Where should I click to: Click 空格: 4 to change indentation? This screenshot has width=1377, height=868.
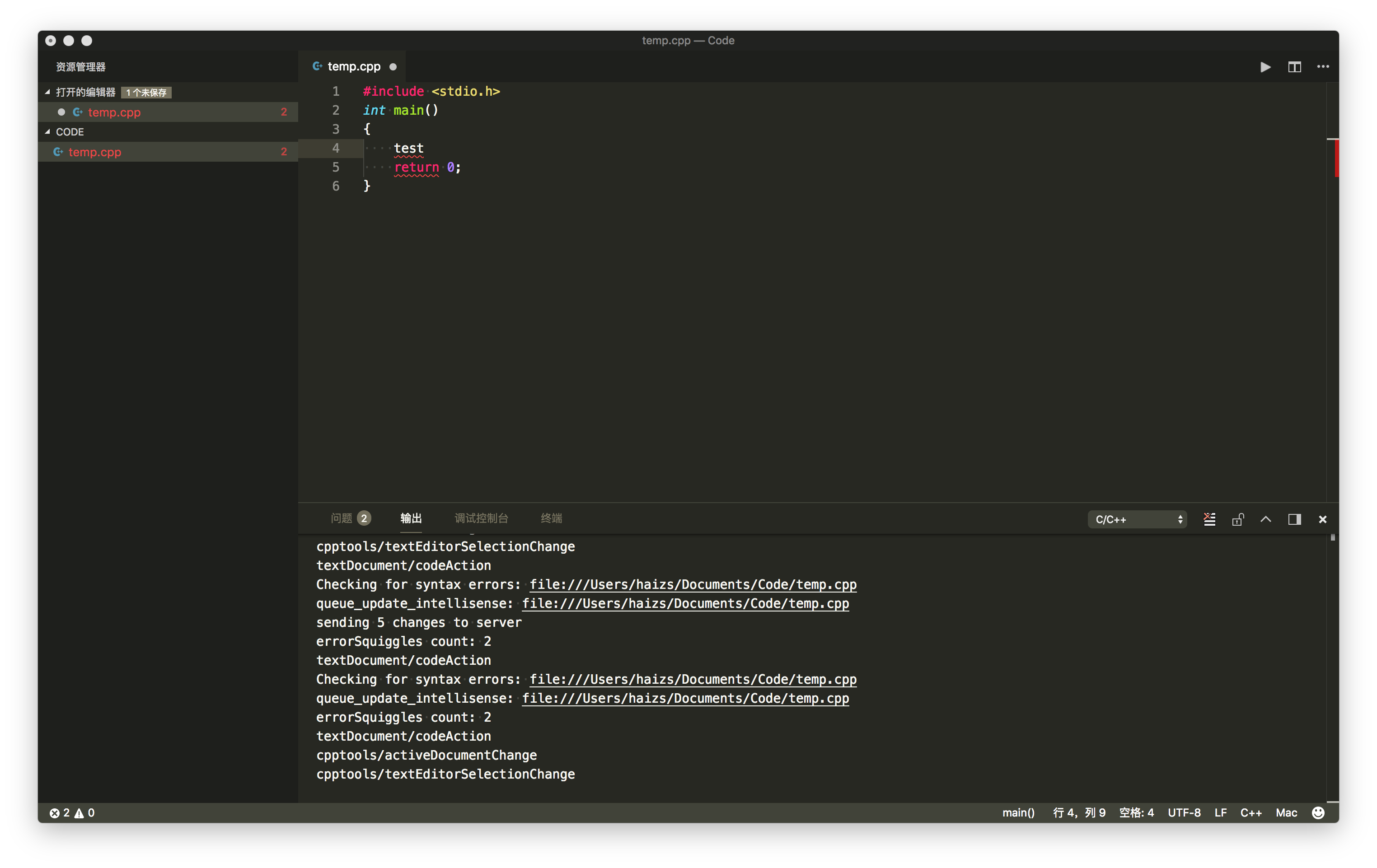coord(1136,812)
